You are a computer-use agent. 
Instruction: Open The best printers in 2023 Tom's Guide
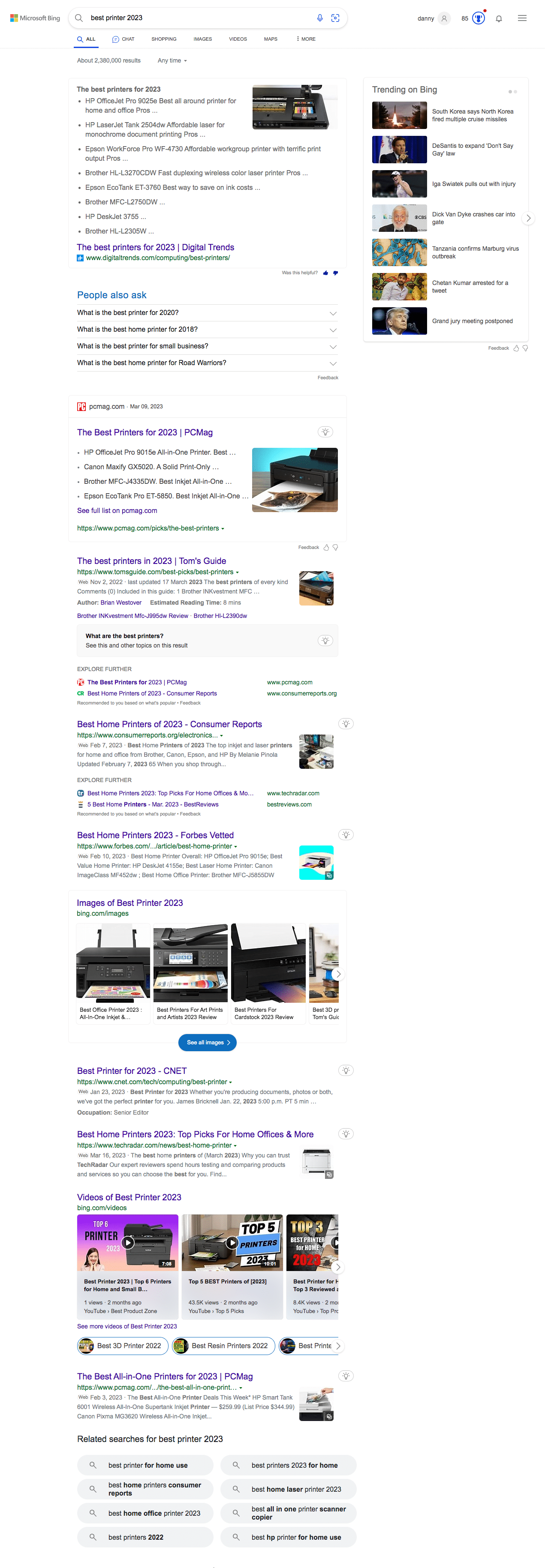pos(152,561)
